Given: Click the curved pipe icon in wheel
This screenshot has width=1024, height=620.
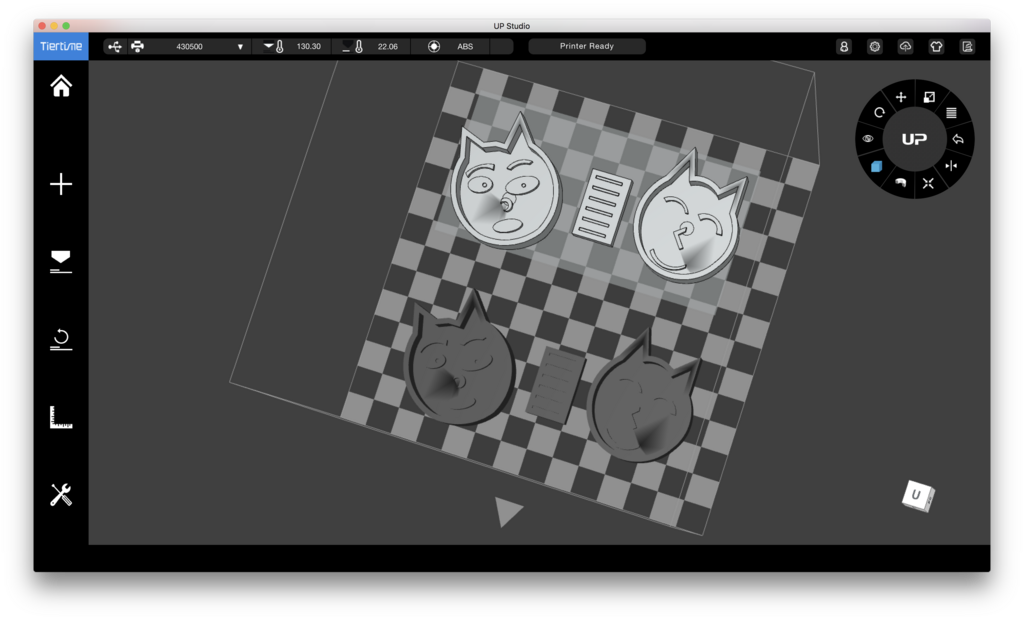Looking at the screenshot, I should [900, 182].
